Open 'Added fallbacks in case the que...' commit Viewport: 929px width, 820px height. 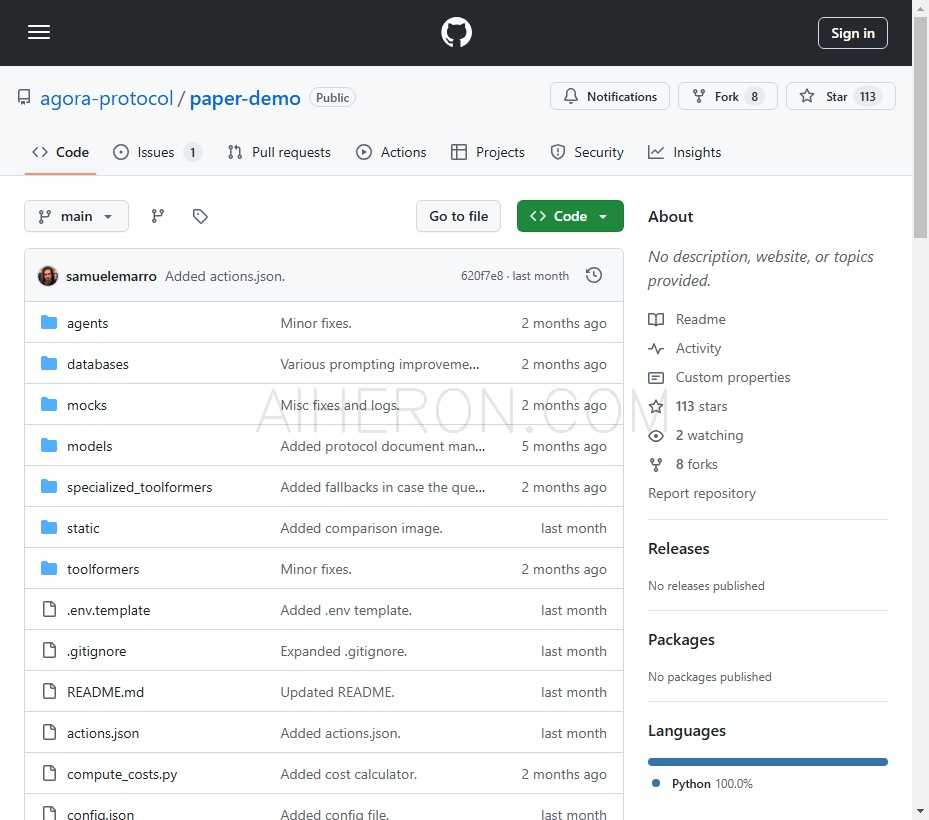point(383,487)
